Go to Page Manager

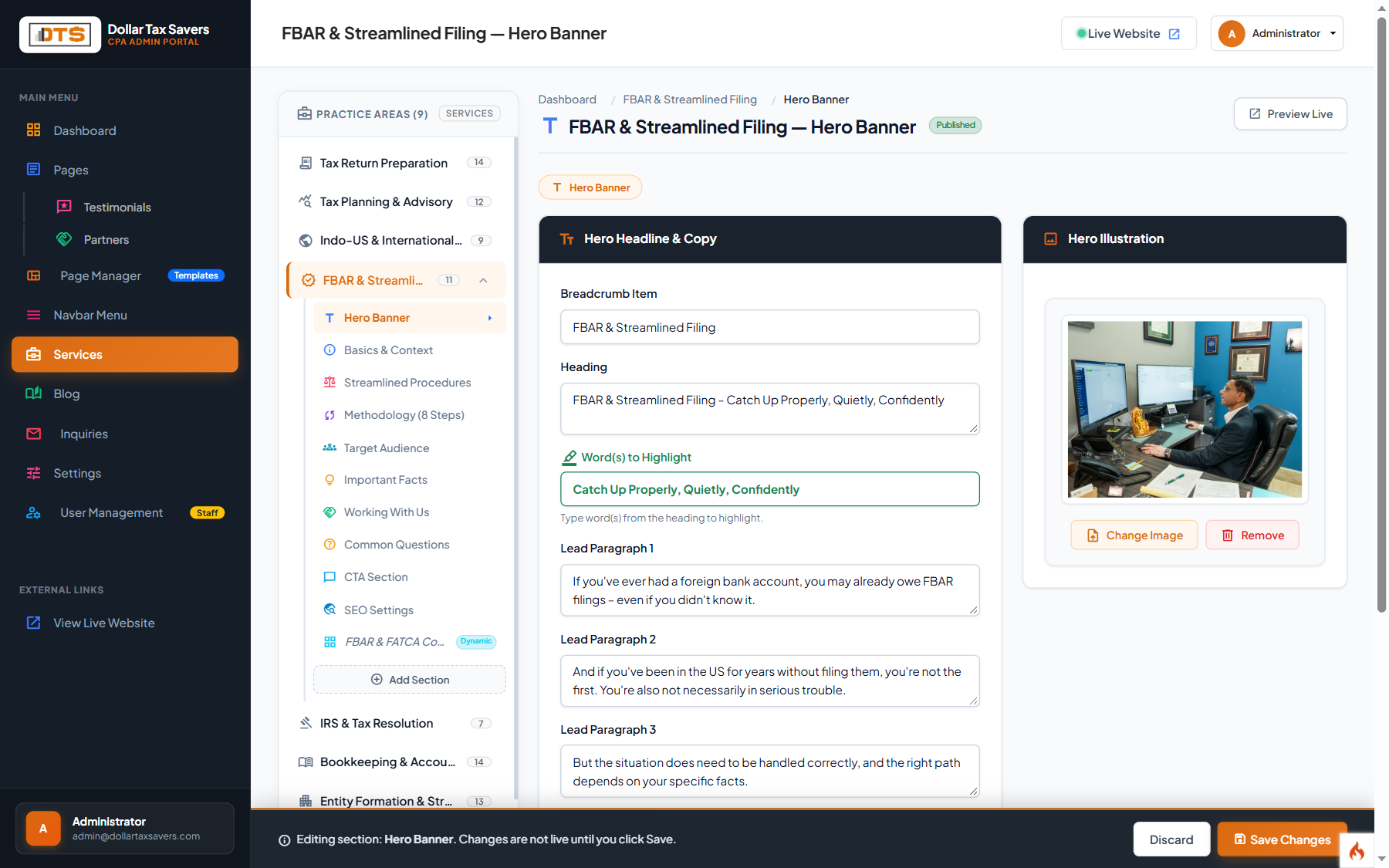125,275
